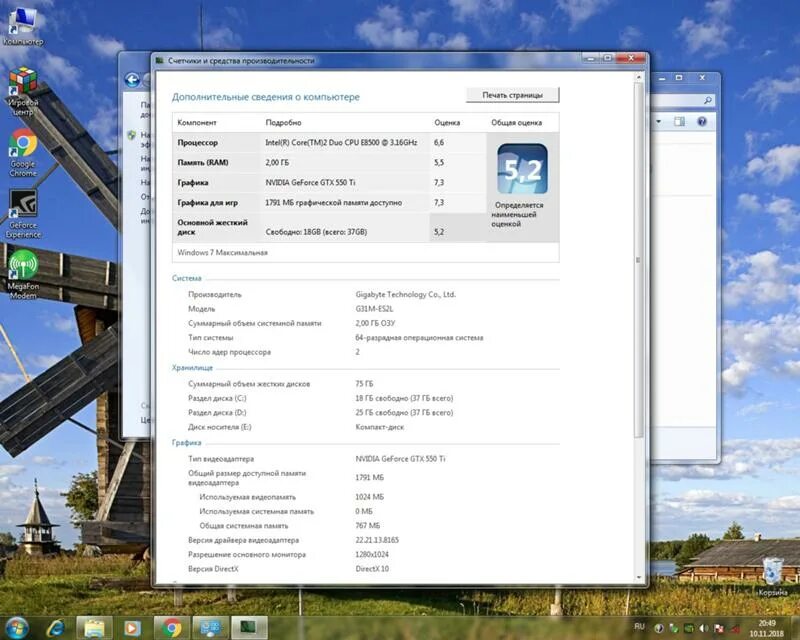Click the 5,2 overall score badge
The image size is (800, 640).
point(522,169)
